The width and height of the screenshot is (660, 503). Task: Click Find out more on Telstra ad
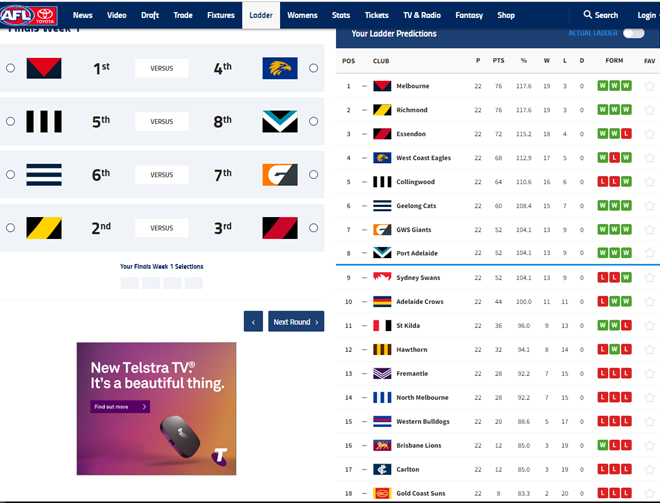pyautogui.click(x=119, y=407)
